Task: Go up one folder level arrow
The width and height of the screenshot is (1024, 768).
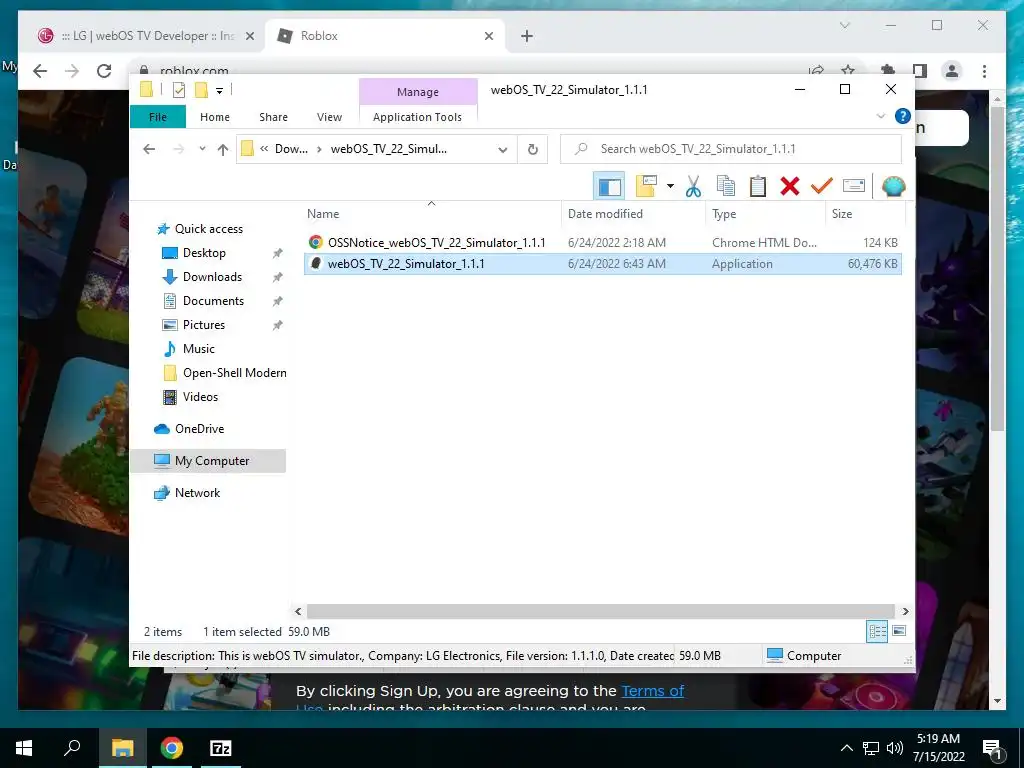Action: click(x=223, y=150)
